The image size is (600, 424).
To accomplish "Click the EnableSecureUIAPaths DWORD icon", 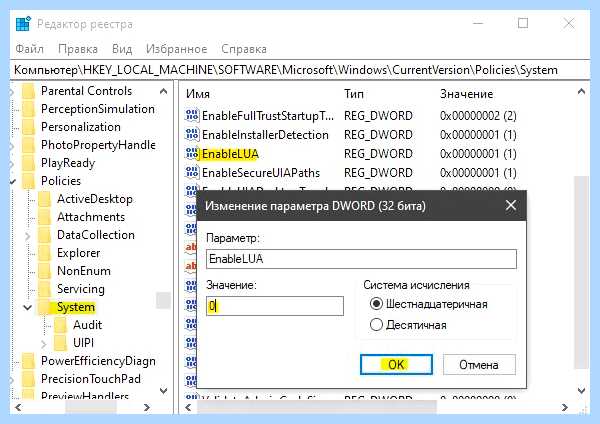I will pyautogui.click(x=192, y=173).
